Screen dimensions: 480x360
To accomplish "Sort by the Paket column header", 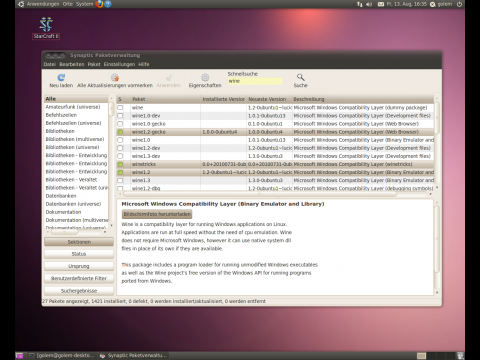I will (166, 99).
